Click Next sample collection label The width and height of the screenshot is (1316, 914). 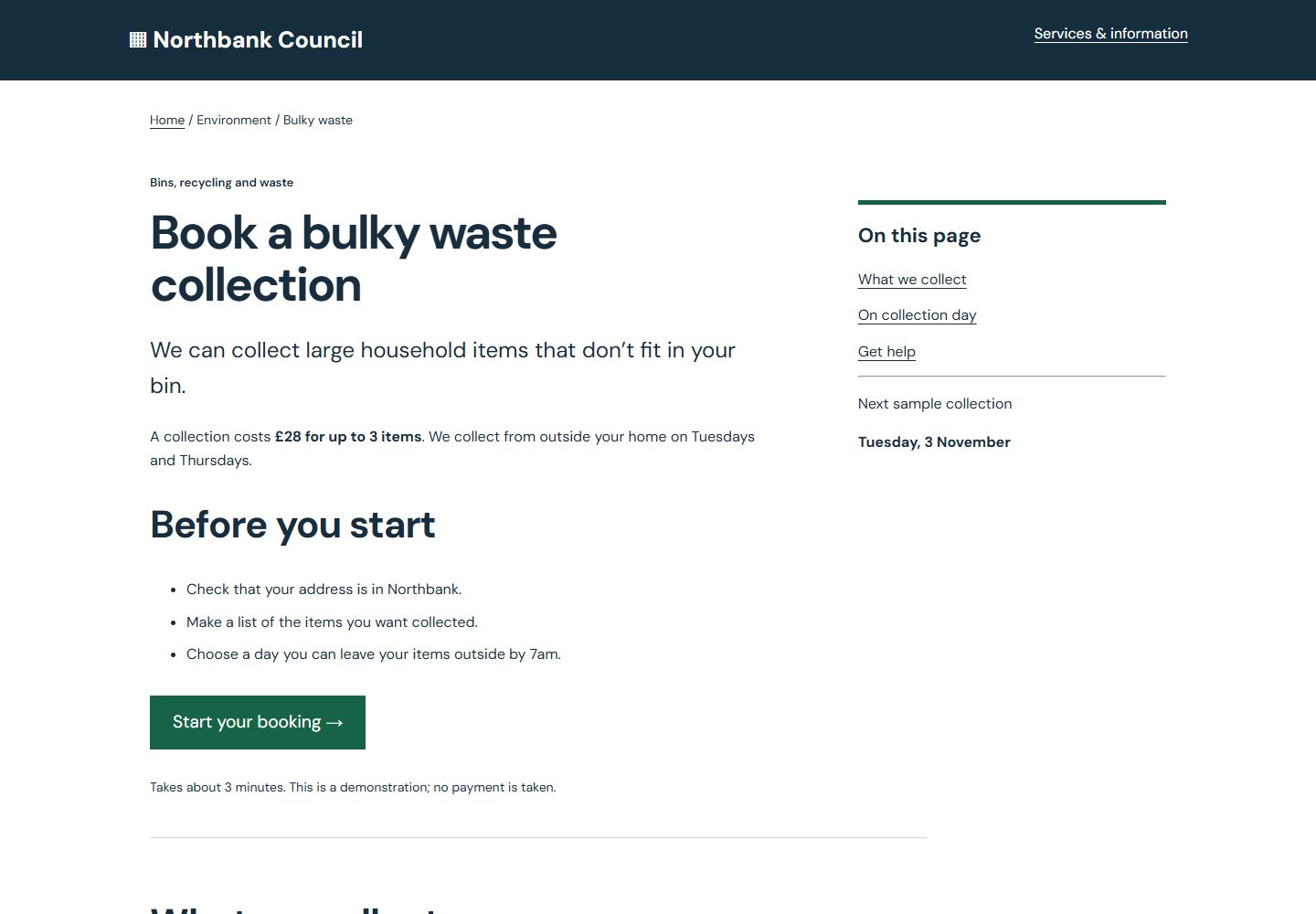(x=935, y=404)
